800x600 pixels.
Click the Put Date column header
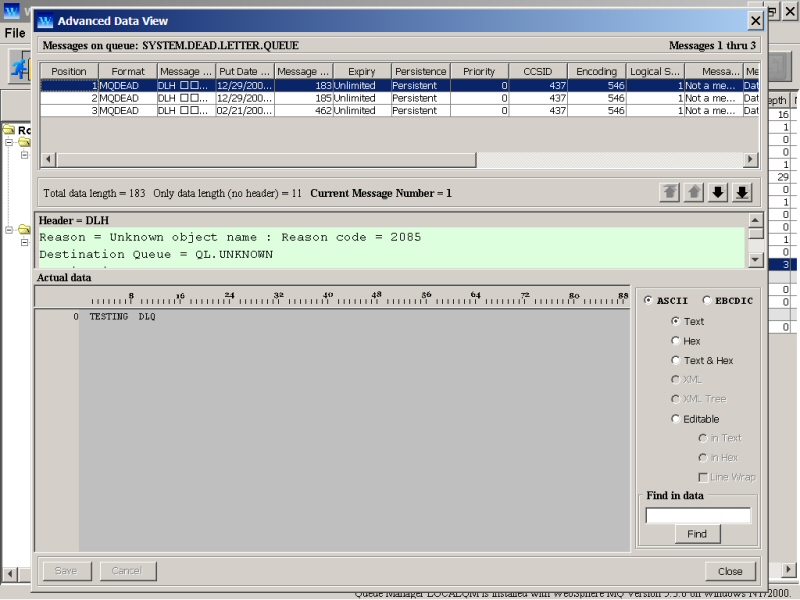coord(244,71)
